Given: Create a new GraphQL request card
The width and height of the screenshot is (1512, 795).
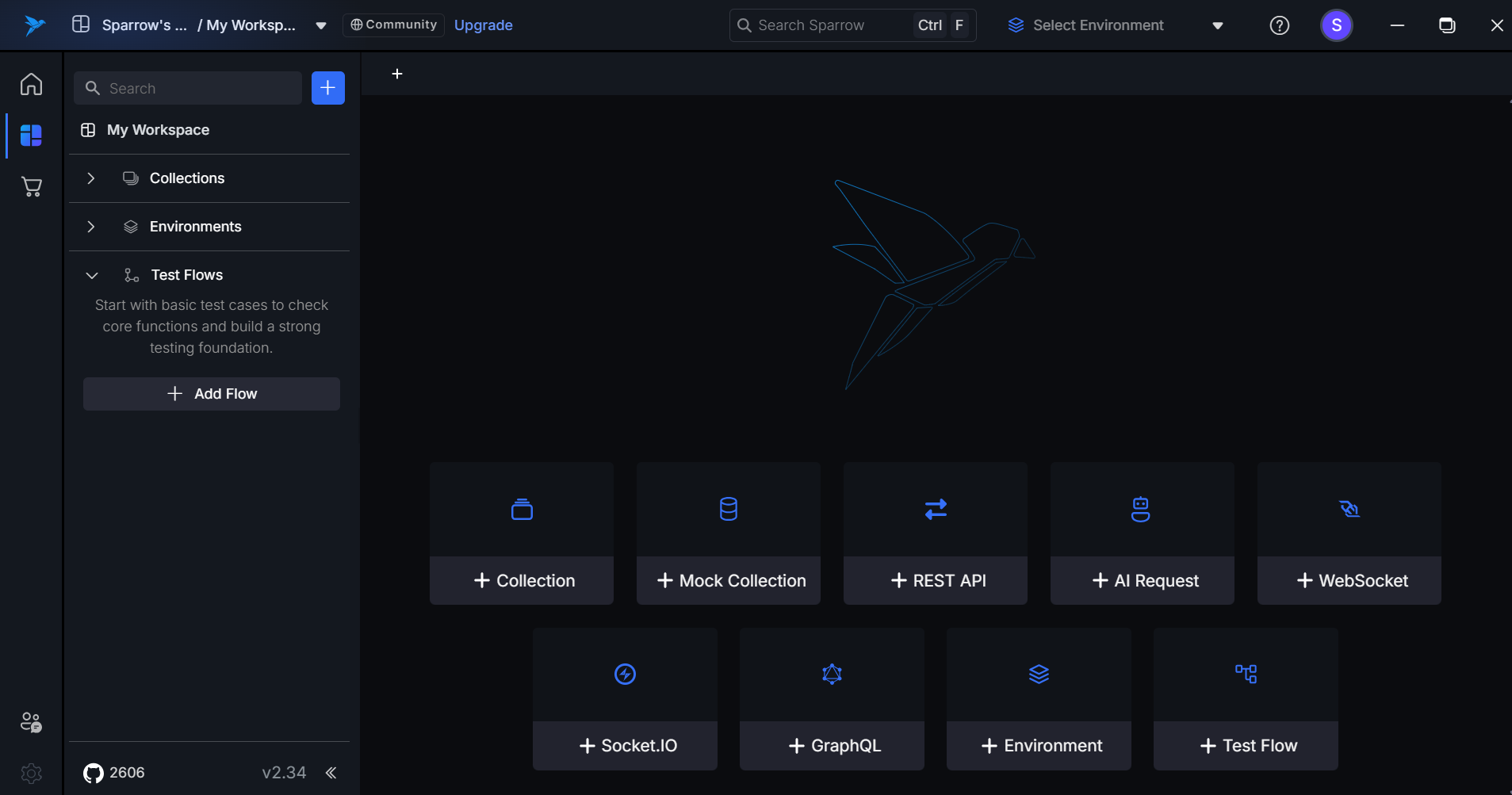Looking at the screenshot, I should coord(832,745).
